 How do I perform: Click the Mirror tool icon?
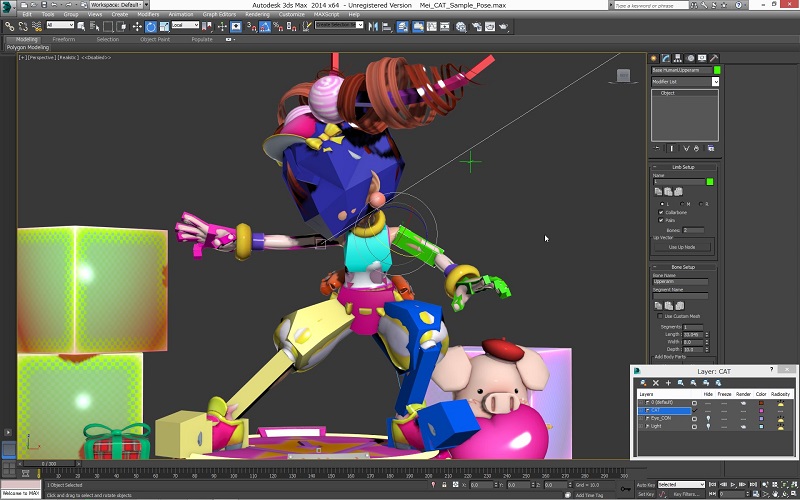tap(373, 27)
